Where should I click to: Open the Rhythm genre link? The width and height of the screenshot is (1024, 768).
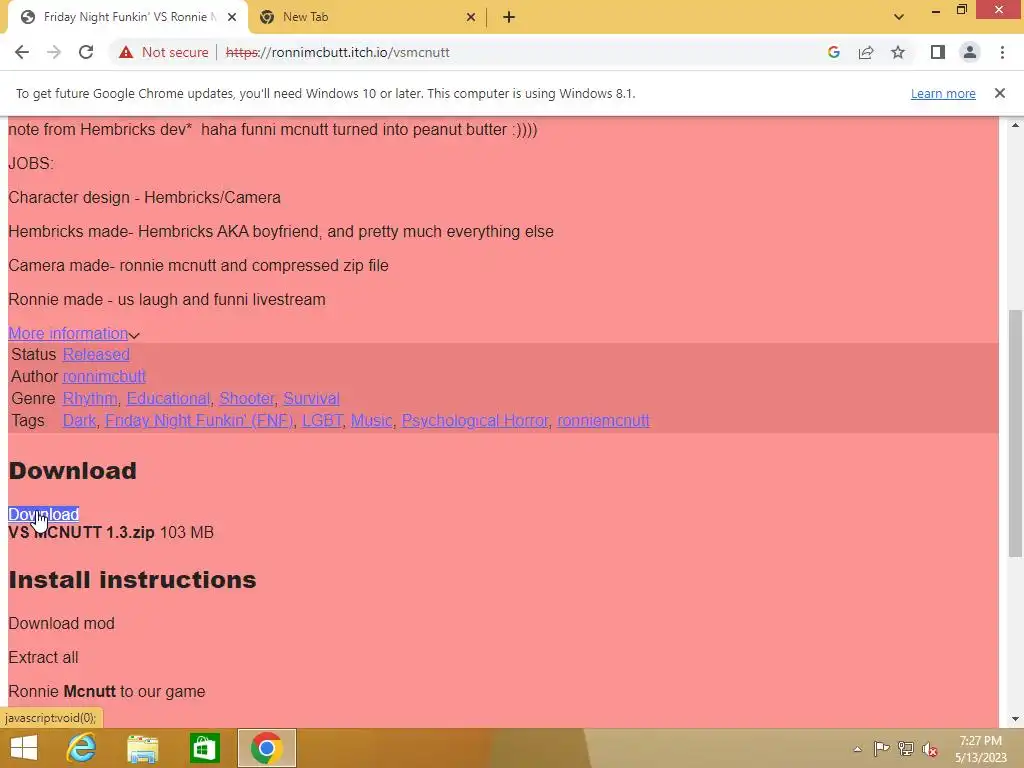(89, 398)
